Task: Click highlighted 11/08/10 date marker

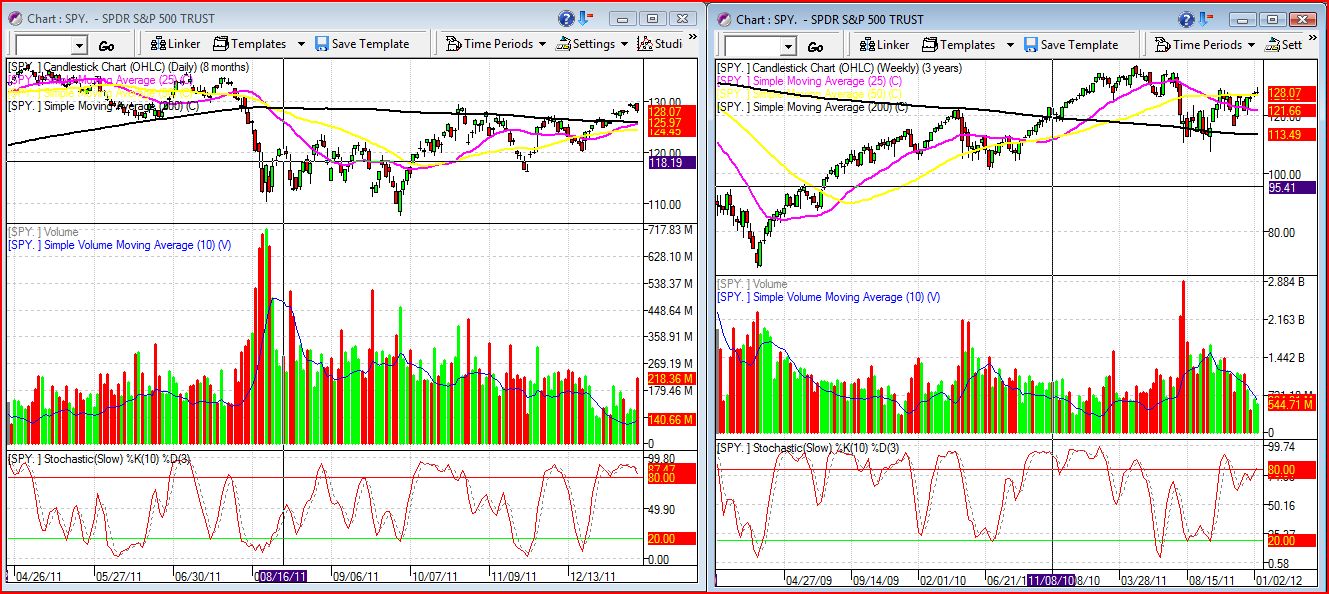Action: tap(1051, 580)
